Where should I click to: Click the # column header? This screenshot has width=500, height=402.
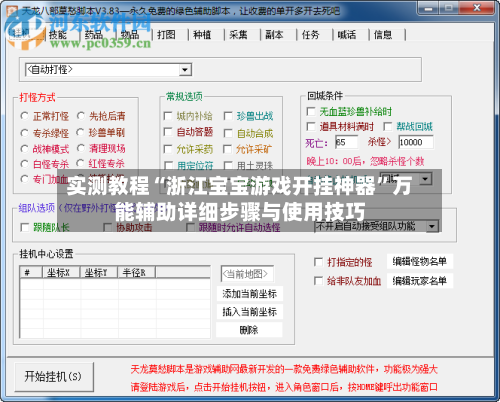coord(31,272)
